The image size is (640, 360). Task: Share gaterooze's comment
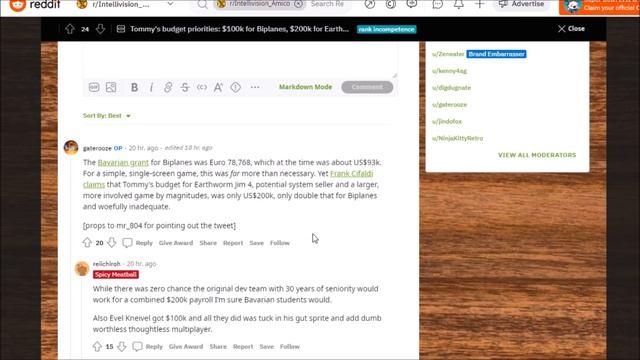pos(208,243)
